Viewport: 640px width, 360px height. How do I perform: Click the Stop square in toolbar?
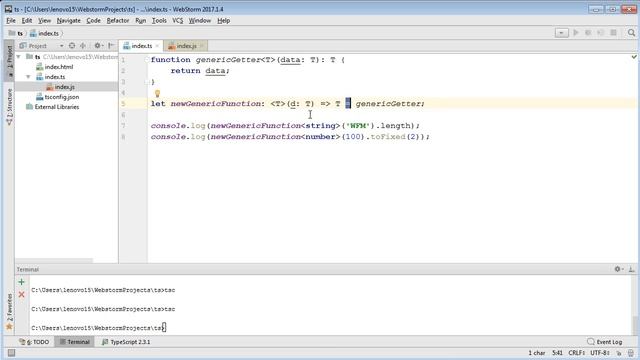[x=613, y=33]
